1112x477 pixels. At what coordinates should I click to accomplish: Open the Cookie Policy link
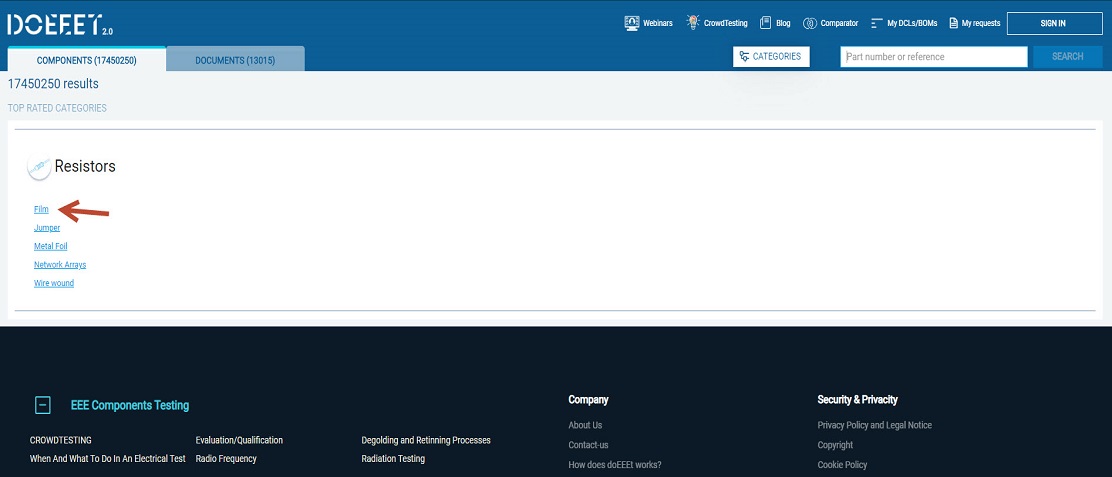click(842, 465)
